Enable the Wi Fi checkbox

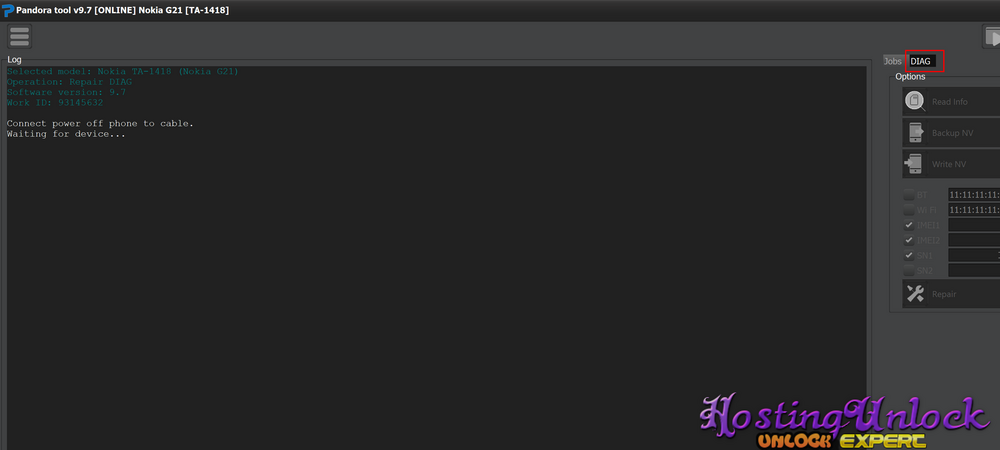(x=909, y=210)
